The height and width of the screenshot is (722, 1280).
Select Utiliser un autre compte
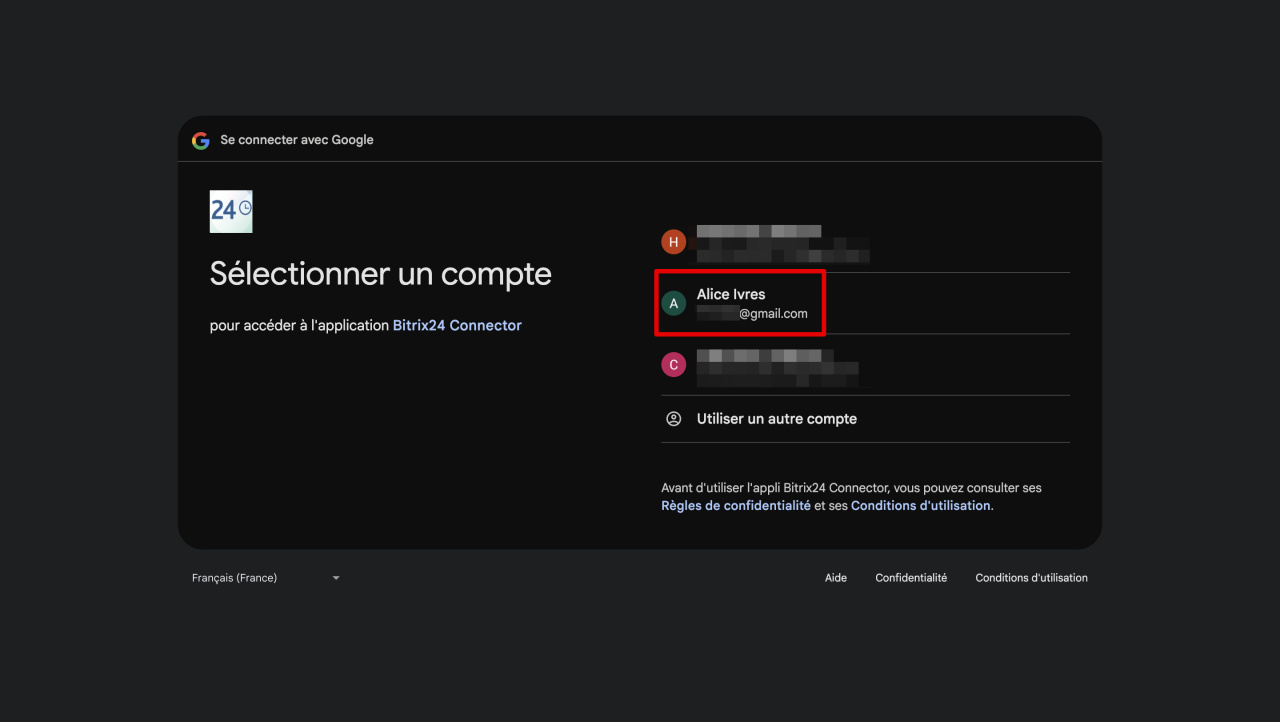click(x=776, y=419)
